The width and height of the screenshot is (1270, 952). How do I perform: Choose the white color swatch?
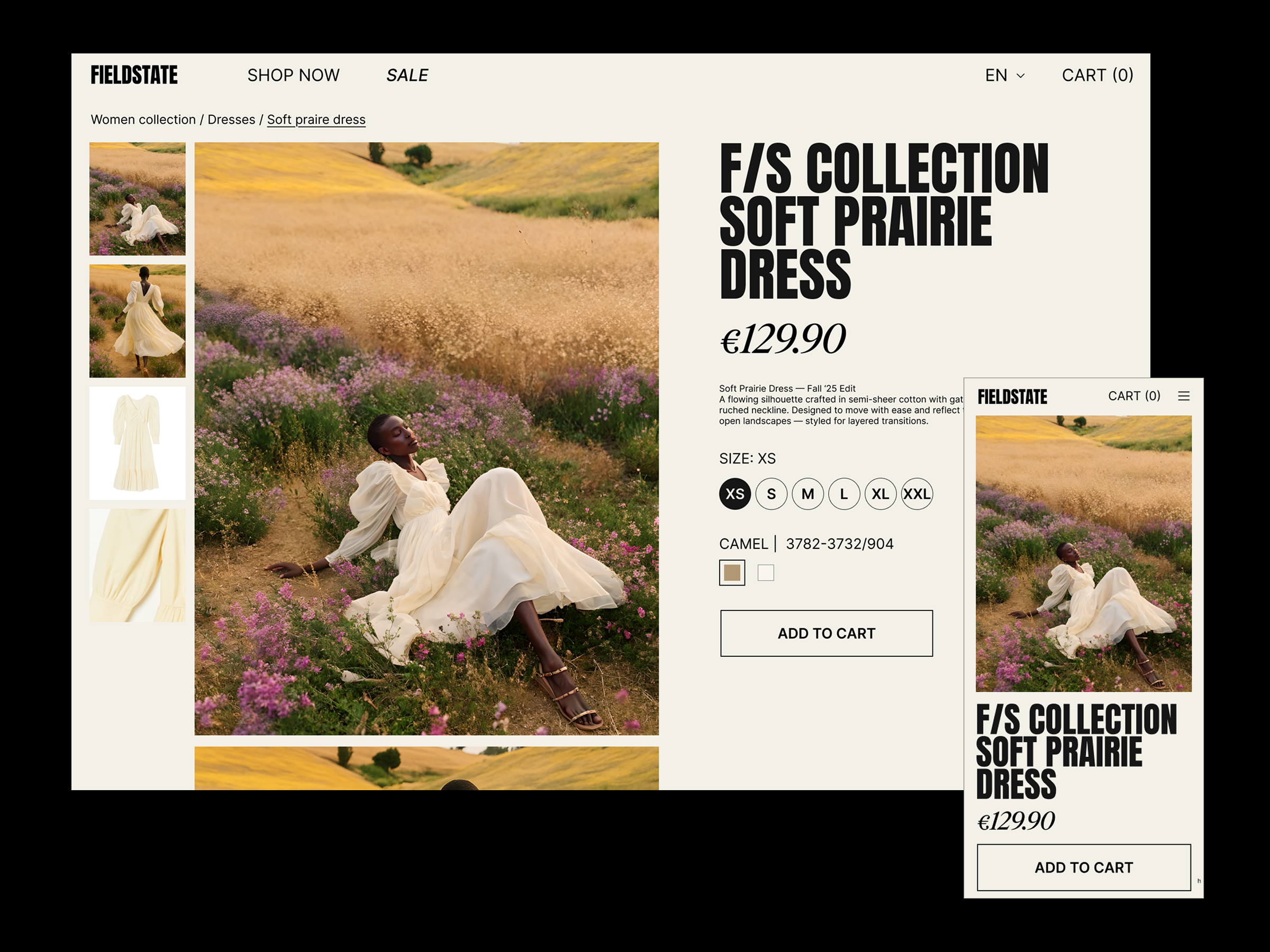[766, 573]
